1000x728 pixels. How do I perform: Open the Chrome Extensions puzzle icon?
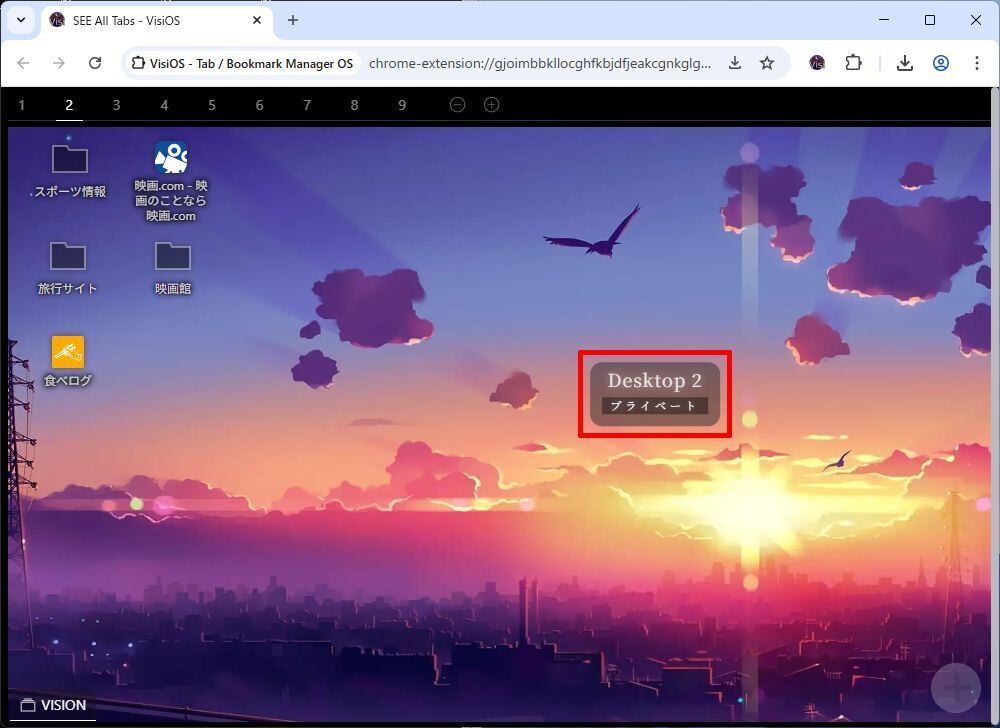[853, 63]
